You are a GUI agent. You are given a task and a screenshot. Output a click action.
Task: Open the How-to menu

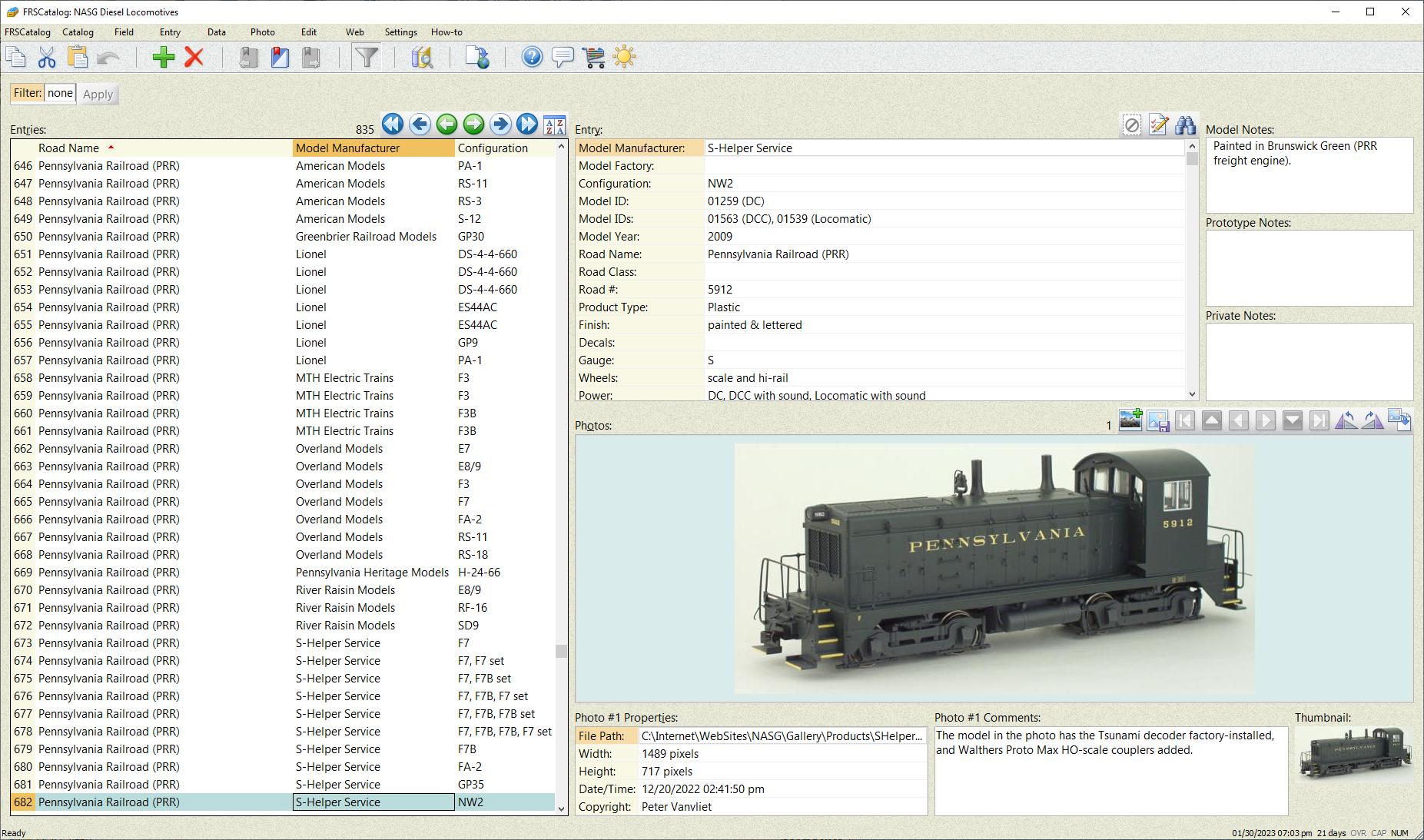pos(446,32)
